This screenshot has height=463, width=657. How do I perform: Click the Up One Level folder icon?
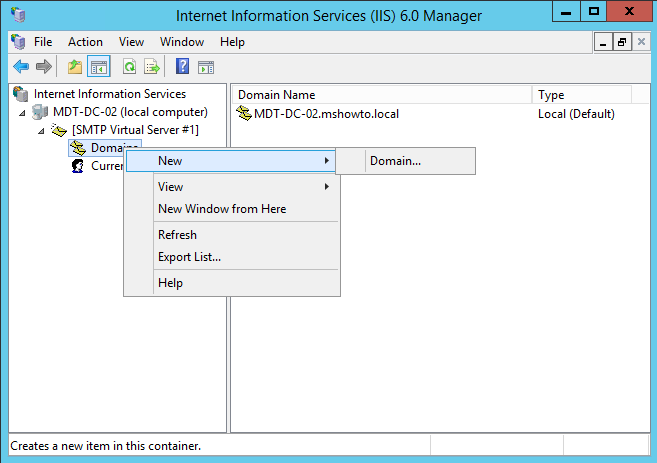point(75,67)
